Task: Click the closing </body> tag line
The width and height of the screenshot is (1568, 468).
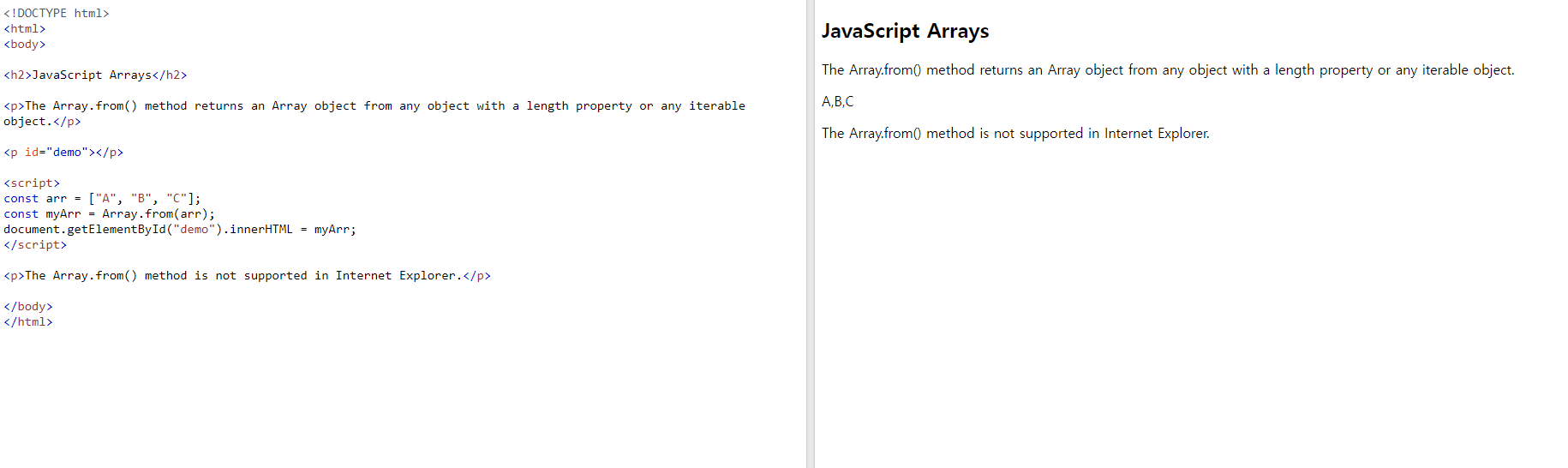Action: (28, 307)
